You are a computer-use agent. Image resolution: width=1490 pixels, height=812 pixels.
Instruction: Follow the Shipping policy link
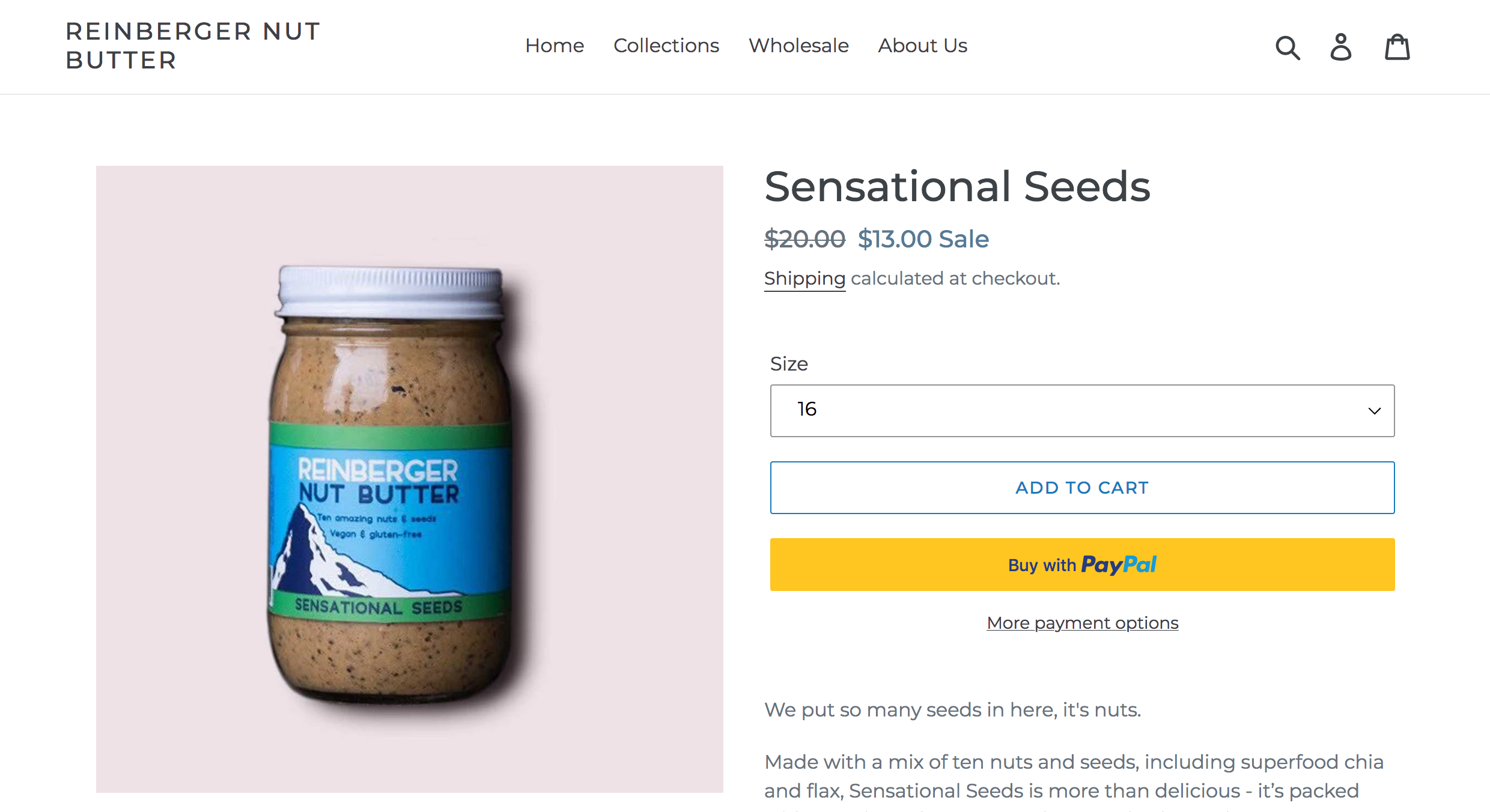pyautogui.click(x=804, y=279)
